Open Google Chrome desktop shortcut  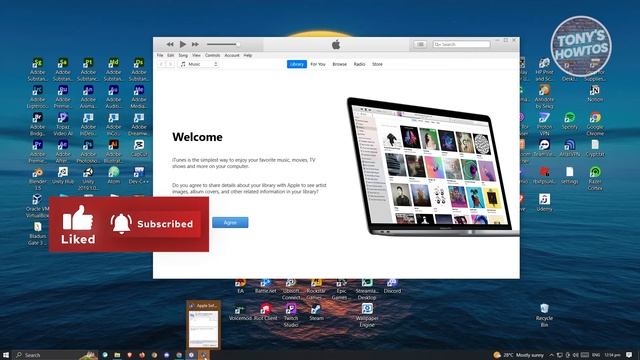click(595, 124)
